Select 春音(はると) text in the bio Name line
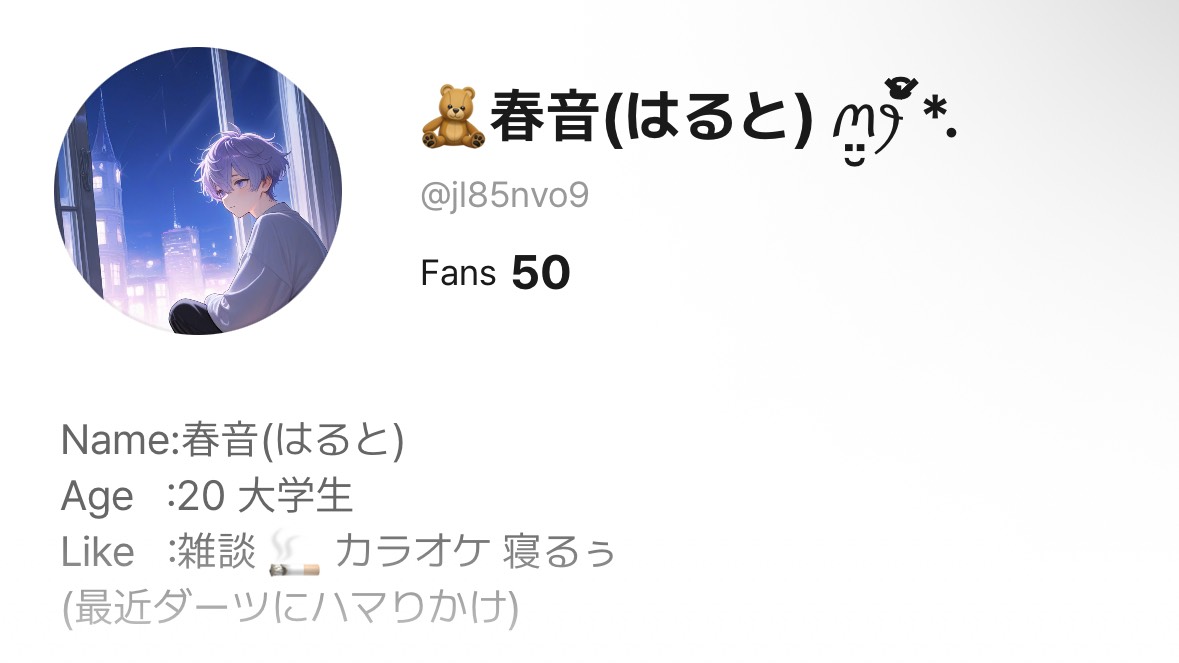 coord(292,440)
